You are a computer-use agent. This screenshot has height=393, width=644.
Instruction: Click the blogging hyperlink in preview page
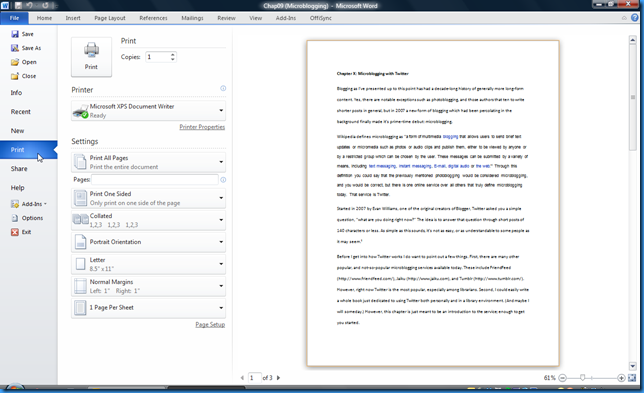(450, 136)
